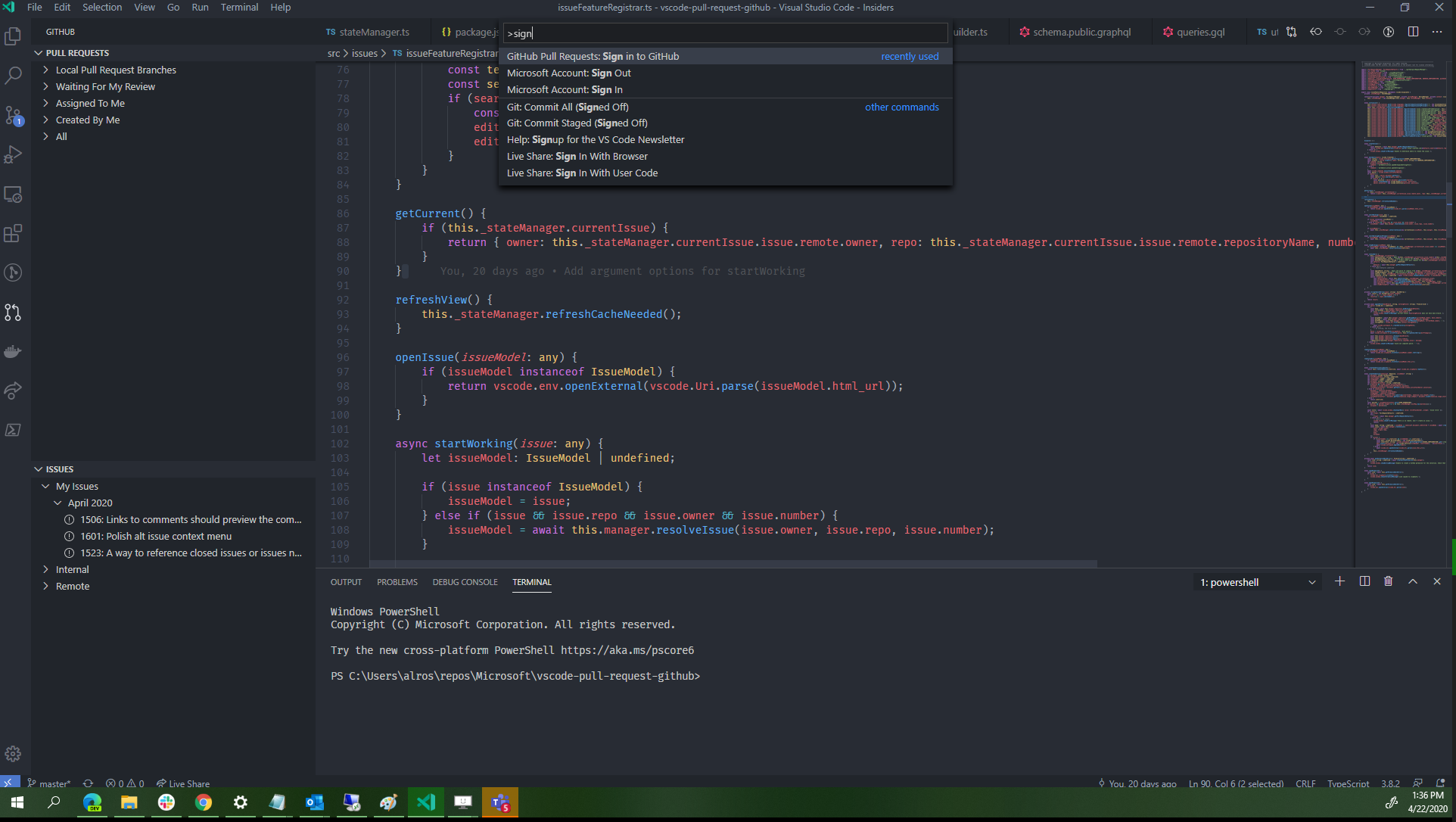Start a Live Share session from status bar

coord(182,783)
